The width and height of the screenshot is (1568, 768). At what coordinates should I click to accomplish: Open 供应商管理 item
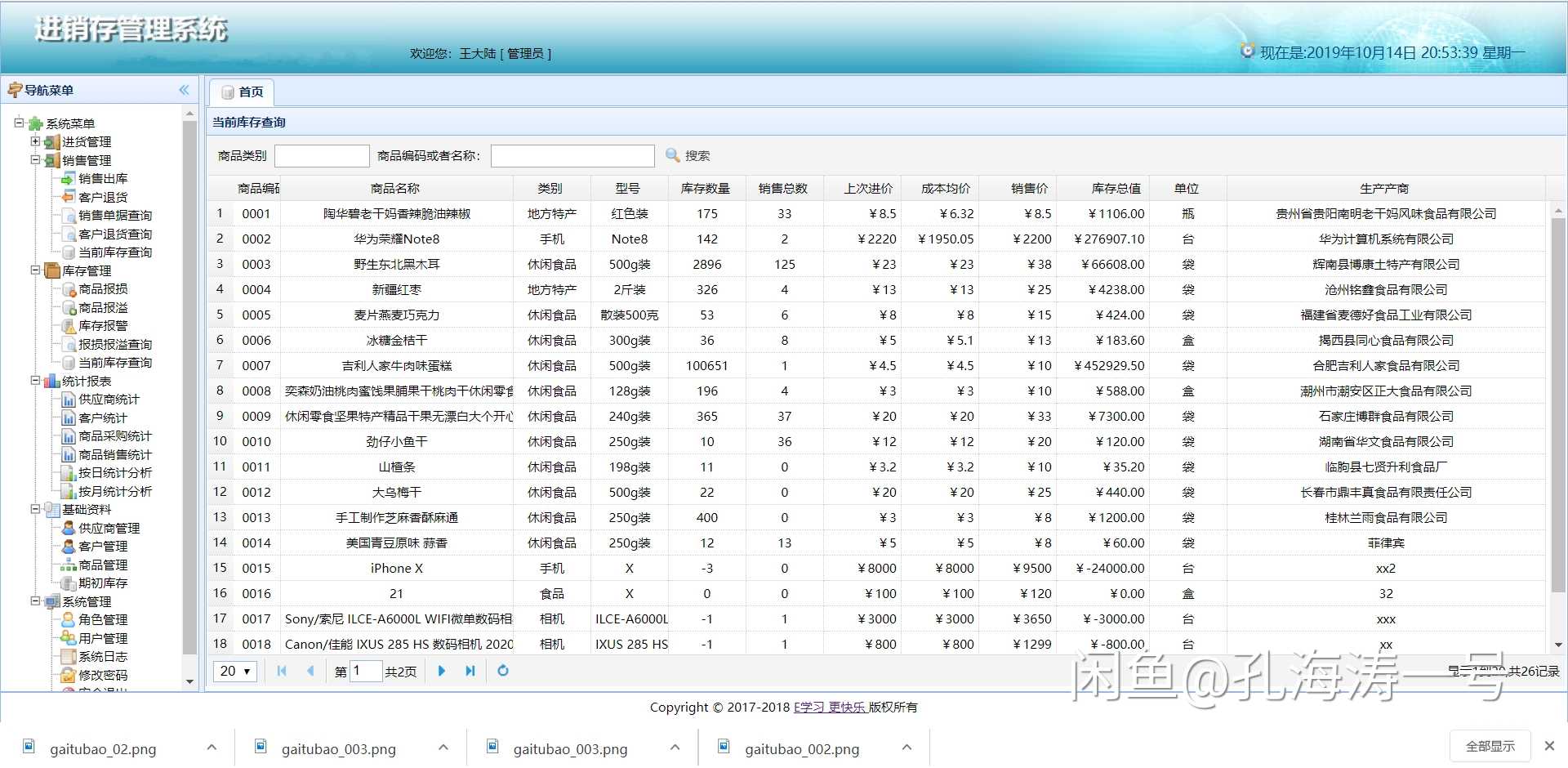(x=109, y=528)
